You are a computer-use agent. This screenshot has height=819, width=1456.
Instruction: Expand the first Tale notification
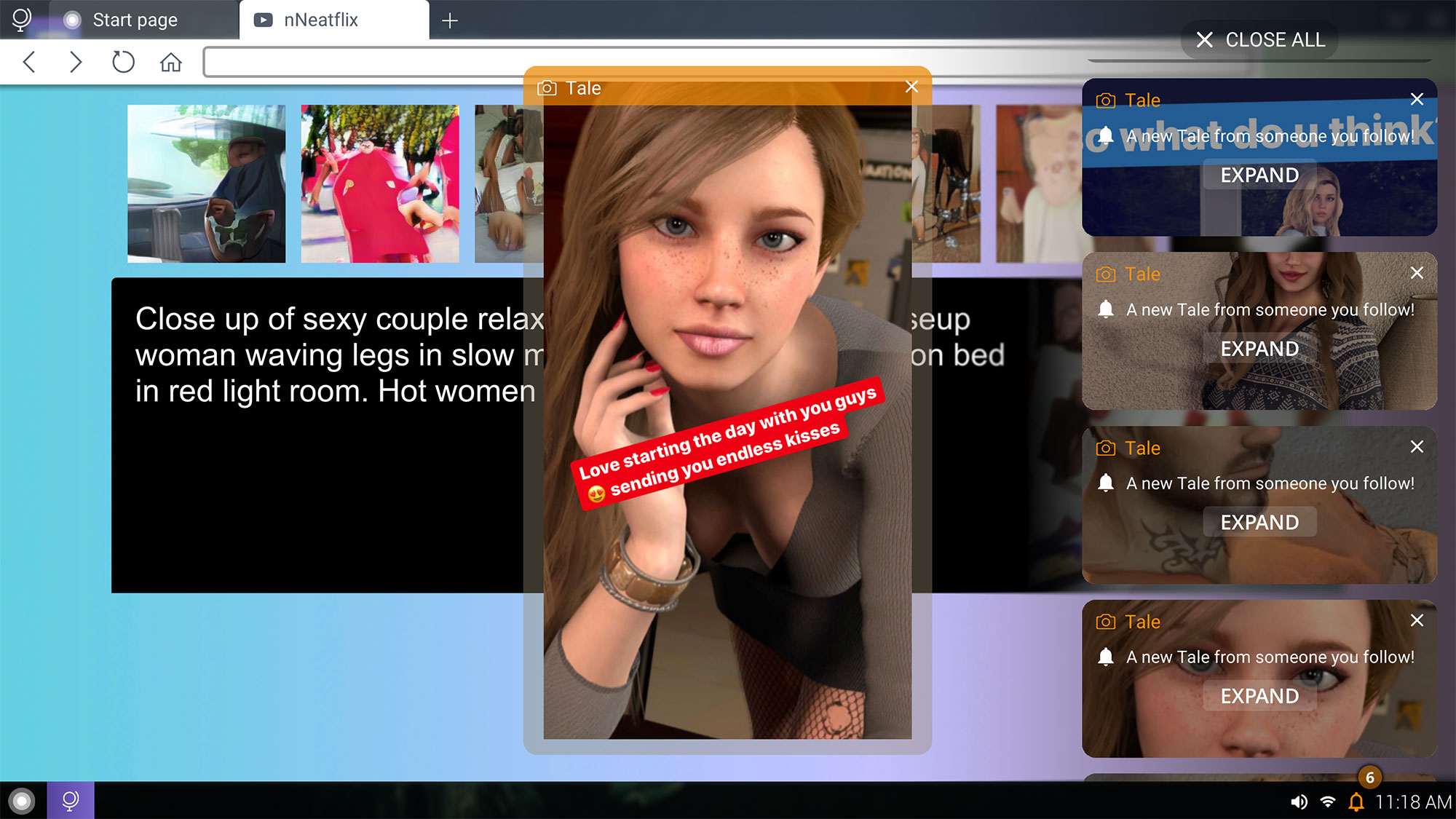point(1259,175)
